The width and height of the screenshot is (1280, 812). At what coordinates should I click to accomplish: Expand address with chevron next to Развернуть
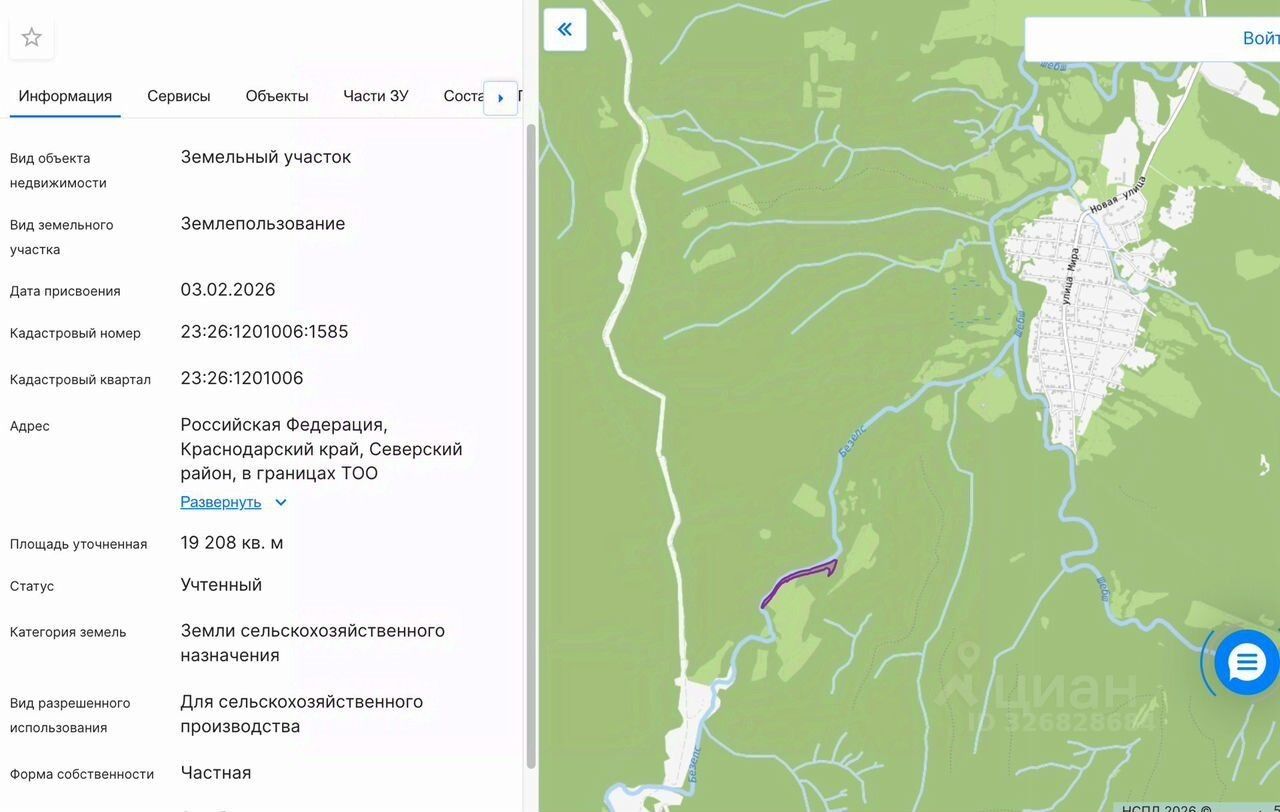[281, 503]
